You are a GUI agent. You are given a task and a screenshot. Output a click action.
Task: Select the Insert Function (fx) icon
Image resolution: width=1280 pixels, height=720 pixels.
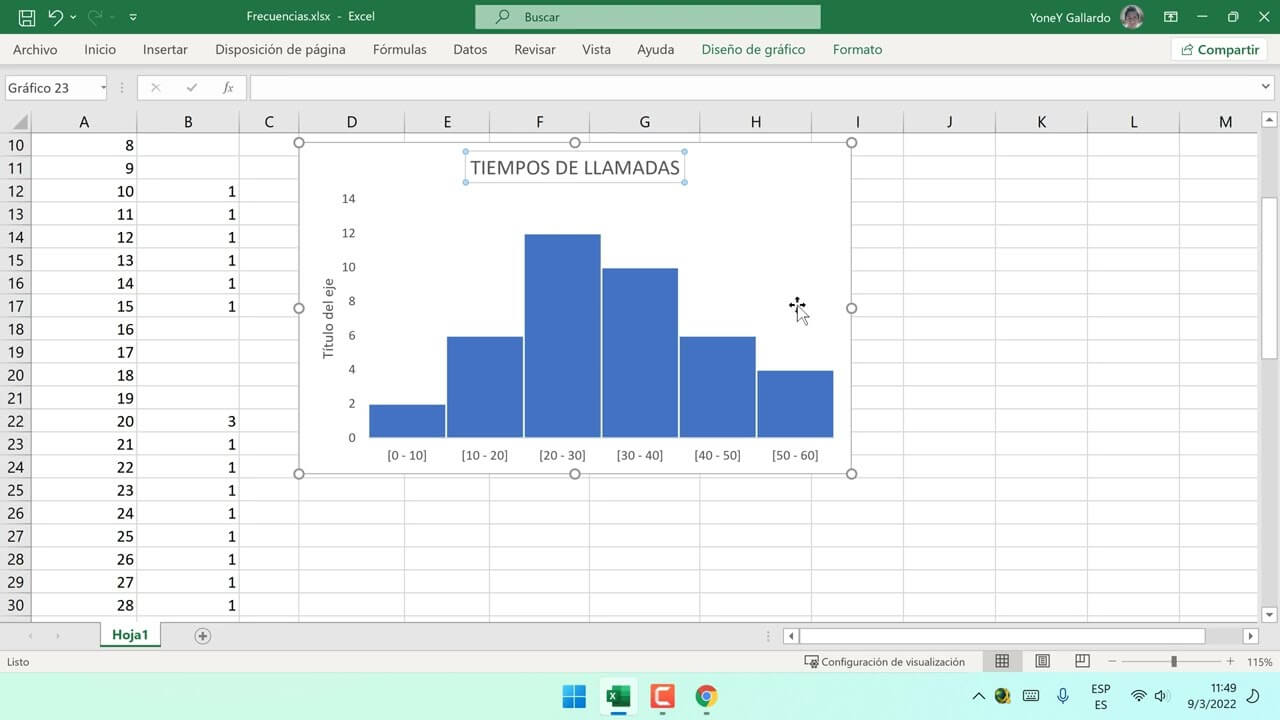coord(228,87)
